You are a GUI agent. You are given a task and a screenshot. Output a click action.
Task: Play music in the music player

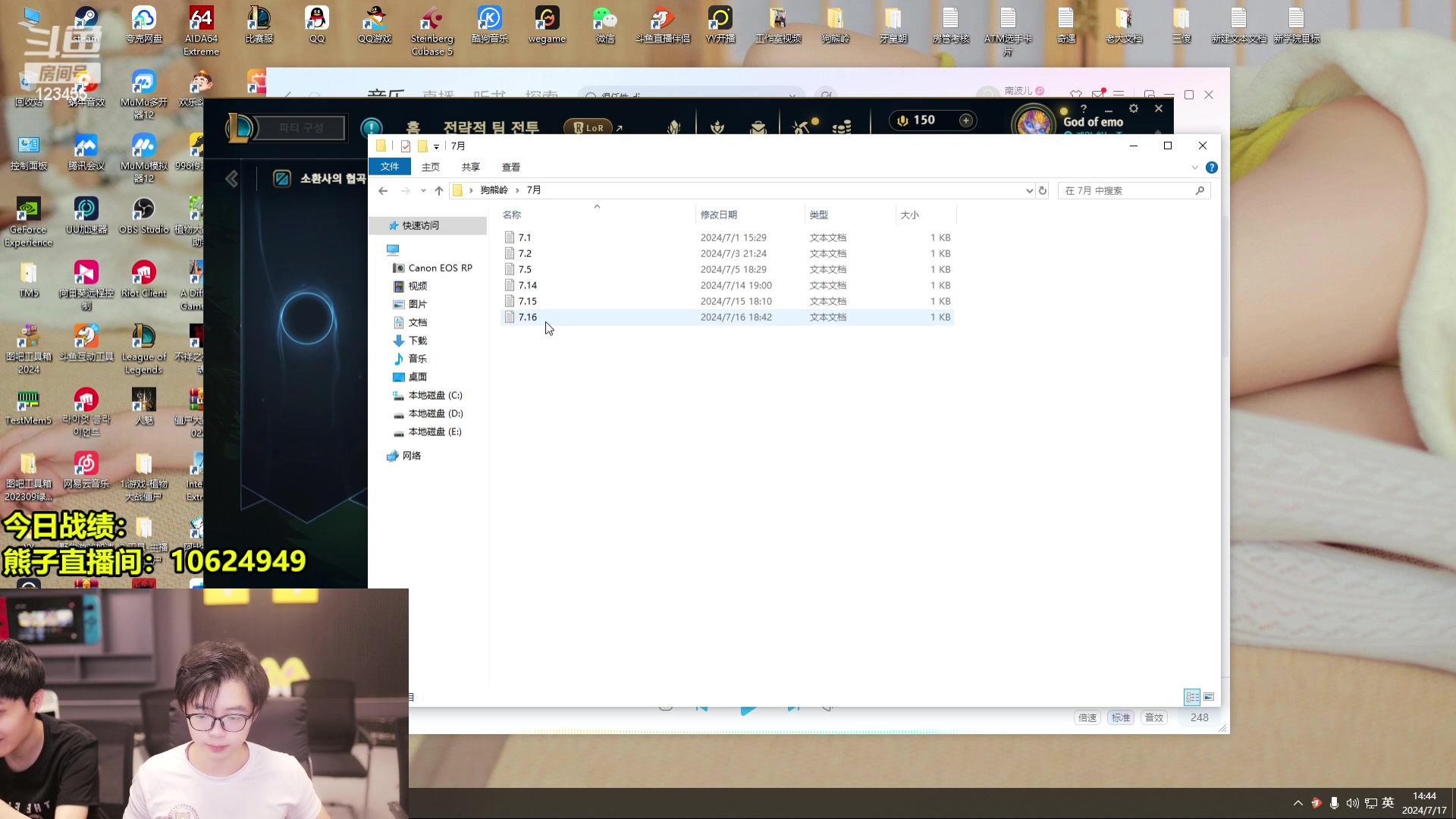[x=748, y=710]
